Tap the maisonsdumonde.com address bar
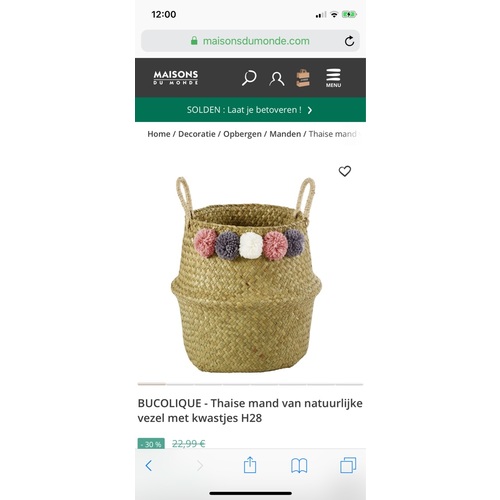This screenshot has height=500, width=500. coord(250,41)
